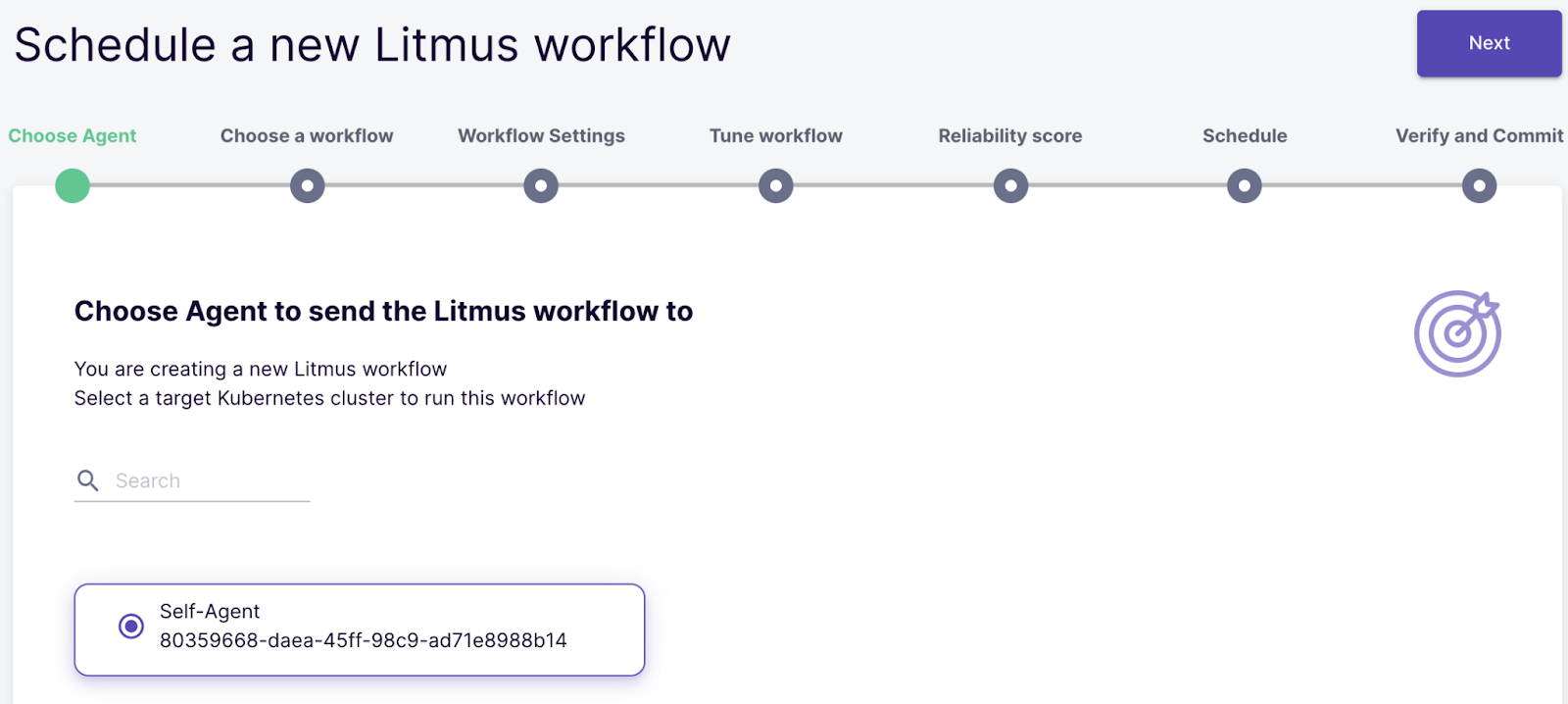
Task: Click the Schedule step circle
Action: 1245,185
